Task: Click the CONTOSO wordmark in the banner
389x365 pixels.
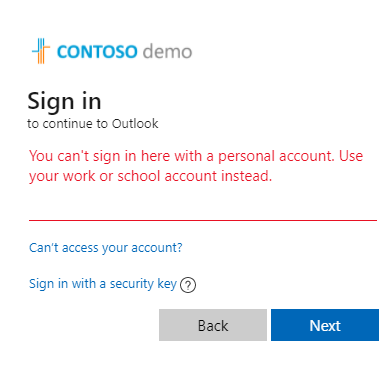Action: [97, 52]
